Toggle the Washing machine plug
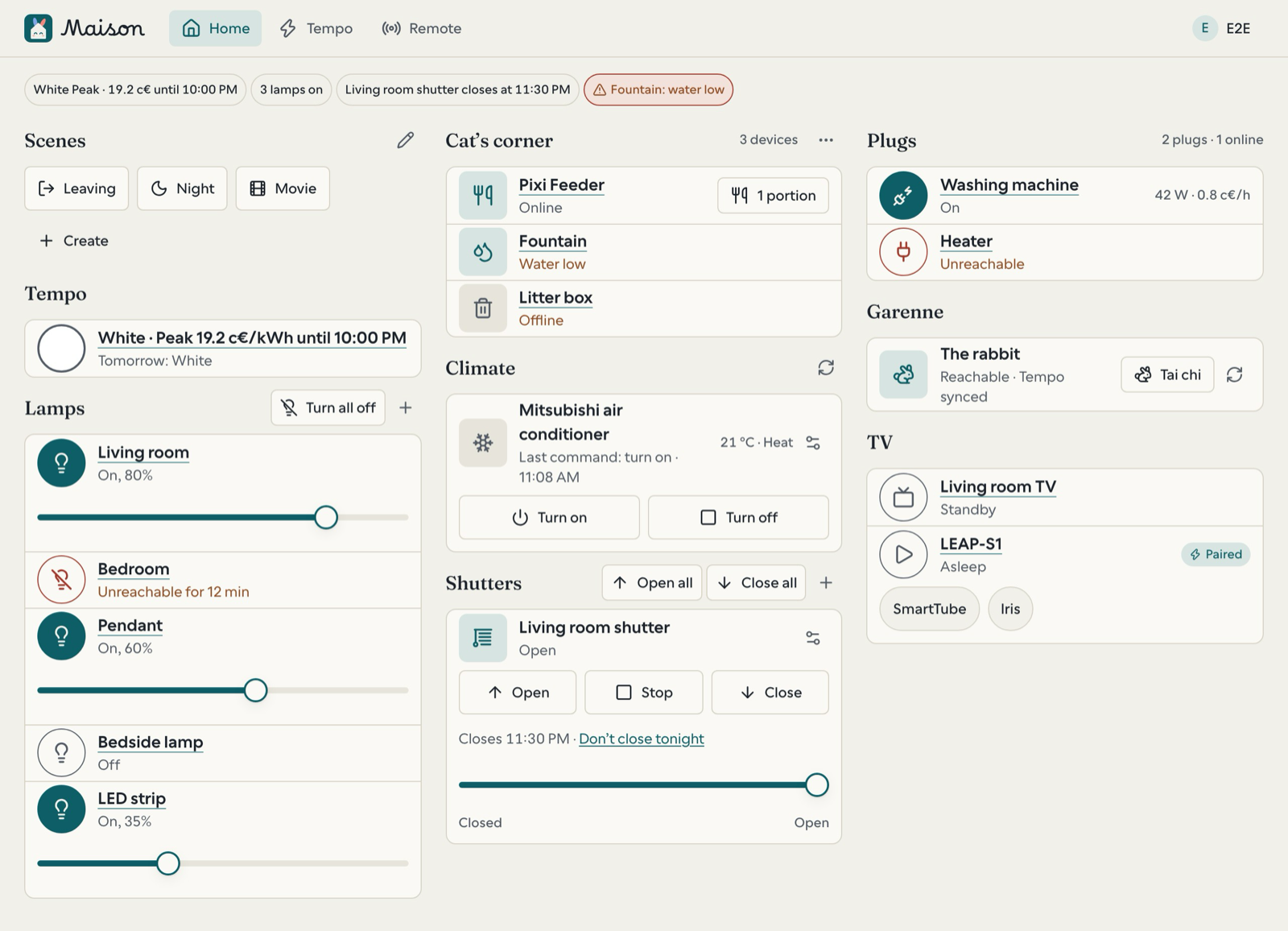 (903, 196)
